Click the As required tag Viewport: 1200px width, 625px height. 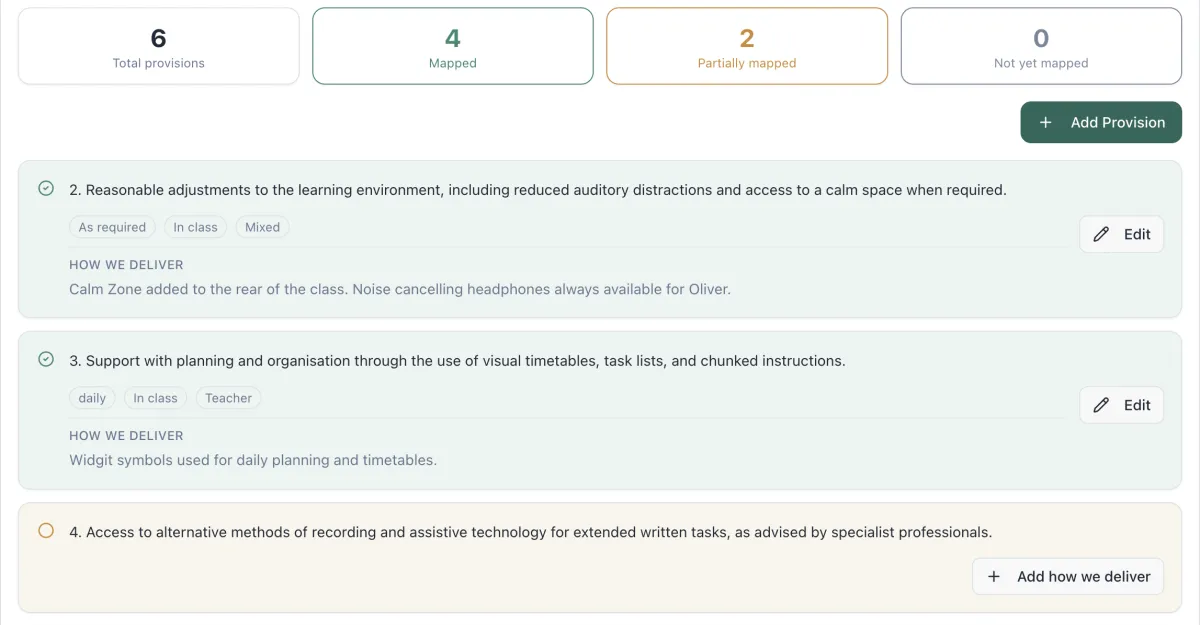tap(112, 227)
